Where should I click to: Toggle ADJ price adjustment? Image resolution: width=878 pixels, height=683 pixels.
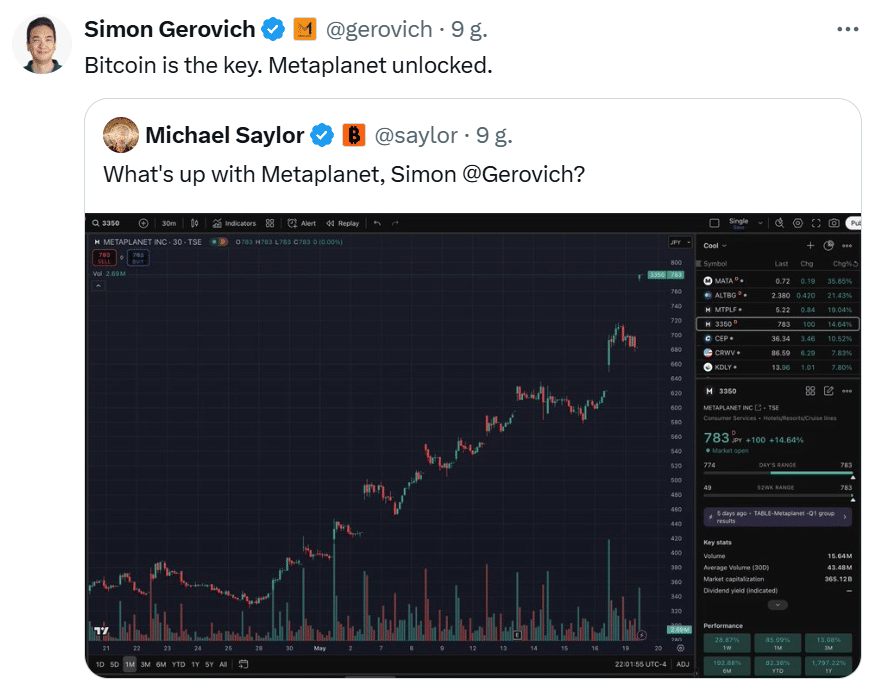[x=683, y=664]
